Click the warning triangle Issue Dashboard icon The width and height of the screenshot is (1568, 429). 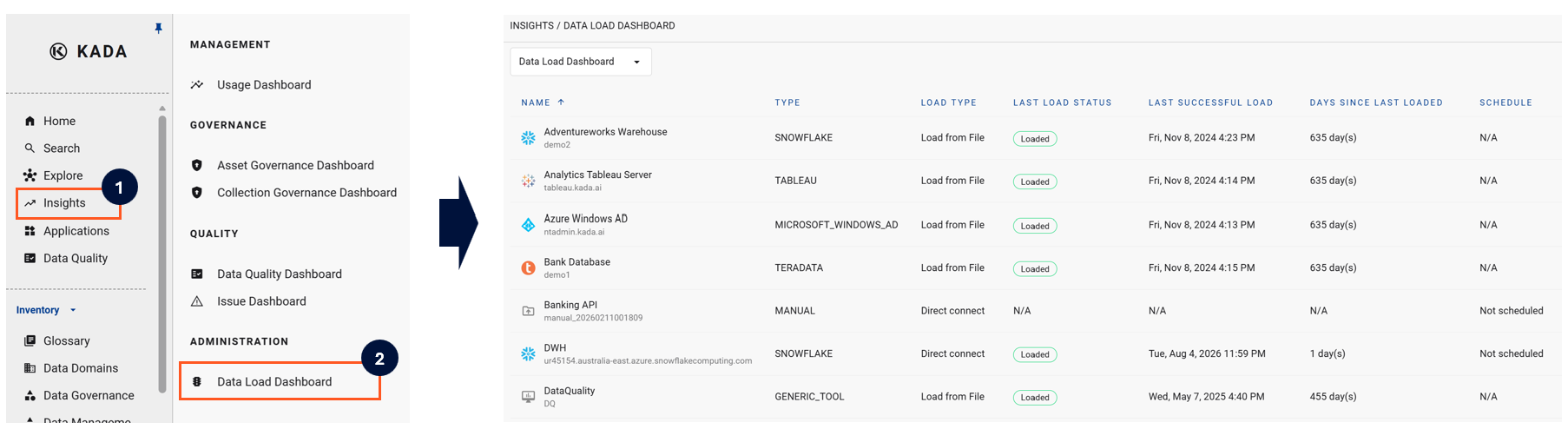197,301
